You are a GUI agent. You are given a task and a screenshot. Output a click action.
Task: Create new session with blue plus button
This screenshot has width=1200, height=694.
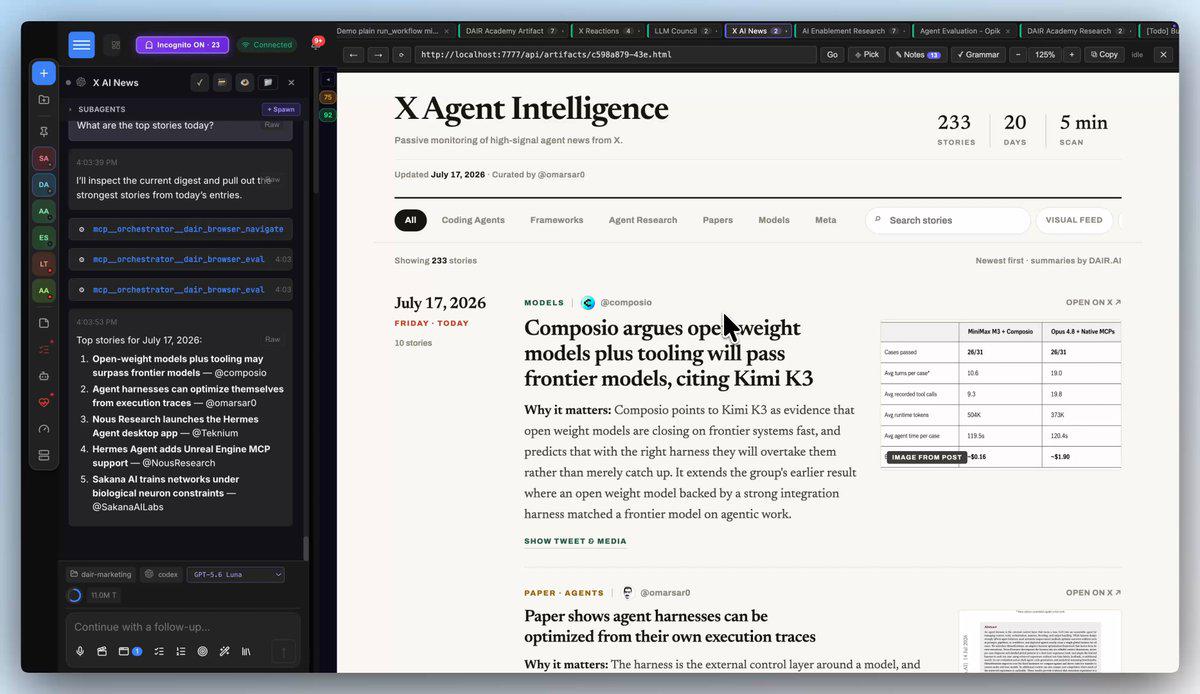[x=44, y=73]
